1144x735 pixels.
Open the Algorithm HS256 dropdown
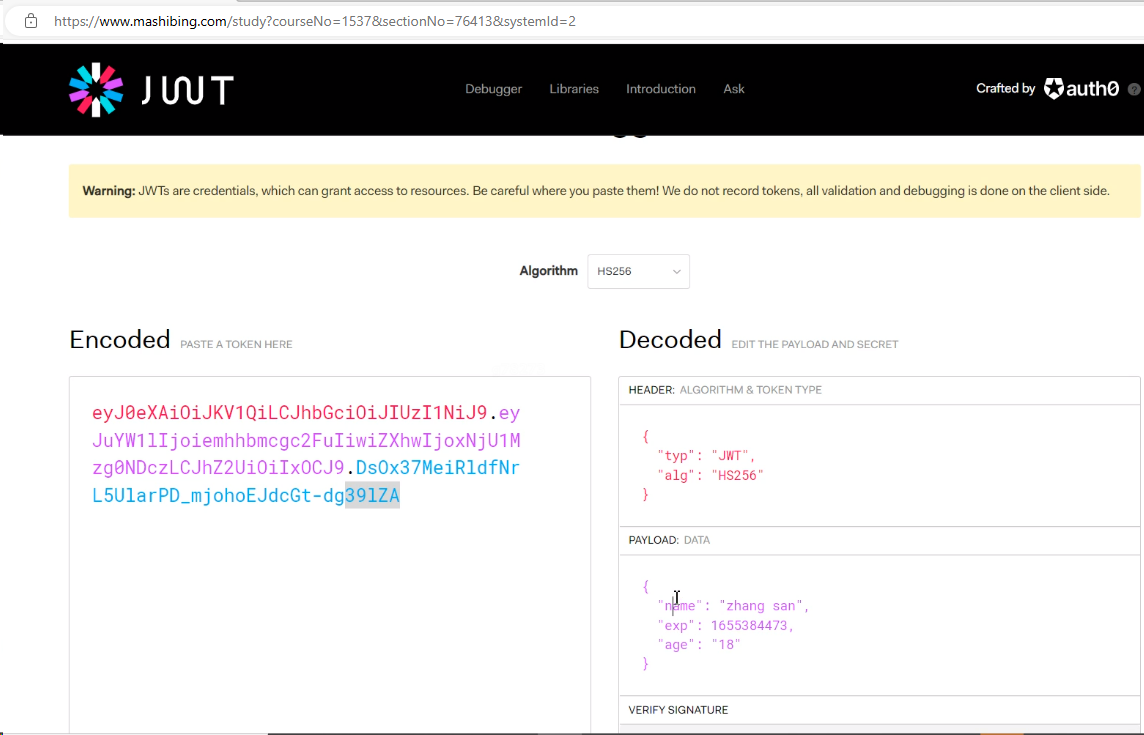(638, 271)
